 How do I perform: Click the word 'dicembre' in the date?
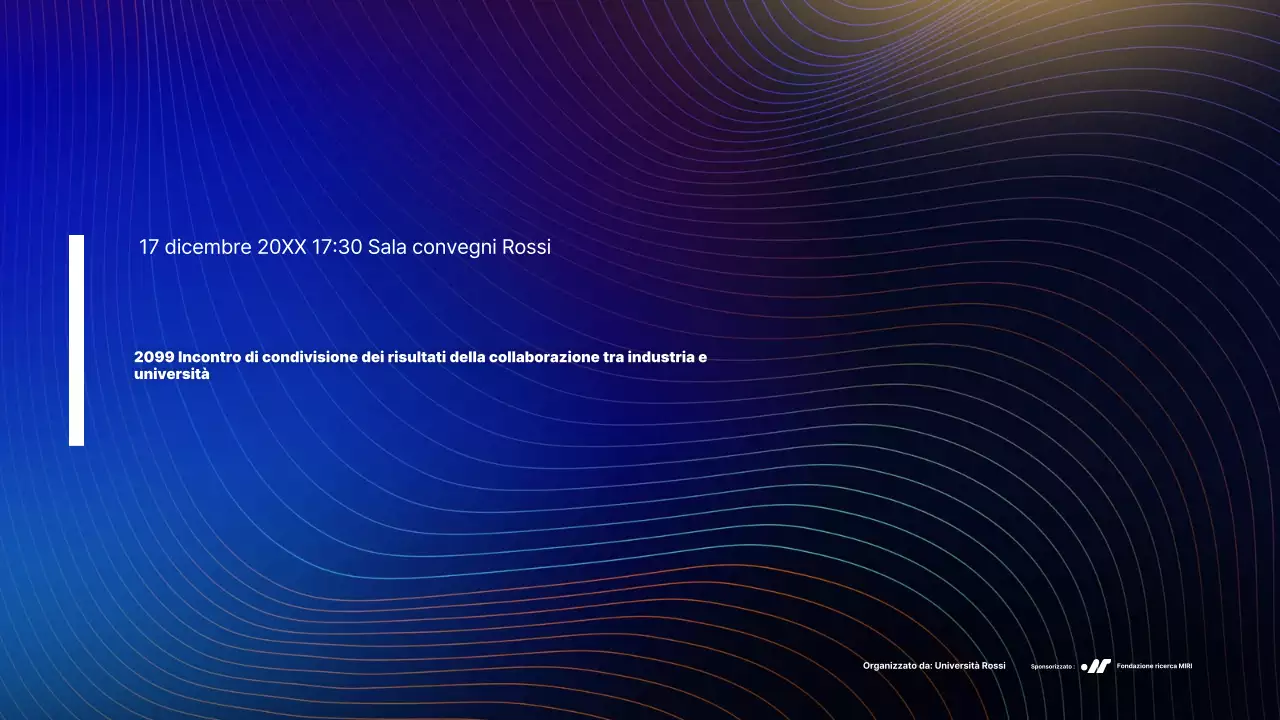[x=208, y=247]
